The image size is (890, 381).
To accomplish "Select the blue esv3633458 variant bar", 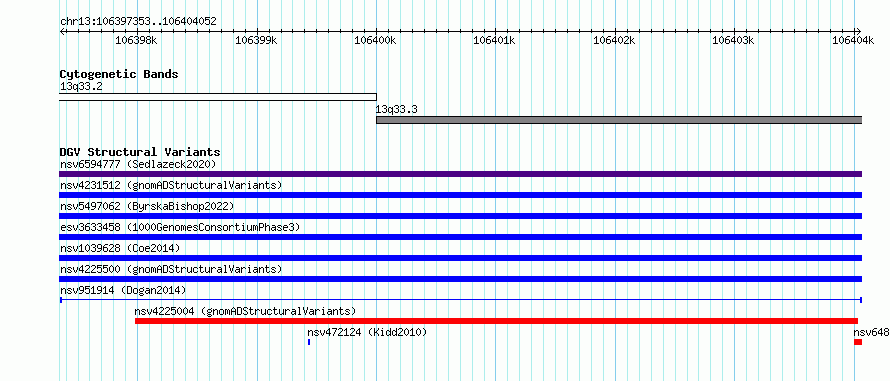I will coord(461,237).
